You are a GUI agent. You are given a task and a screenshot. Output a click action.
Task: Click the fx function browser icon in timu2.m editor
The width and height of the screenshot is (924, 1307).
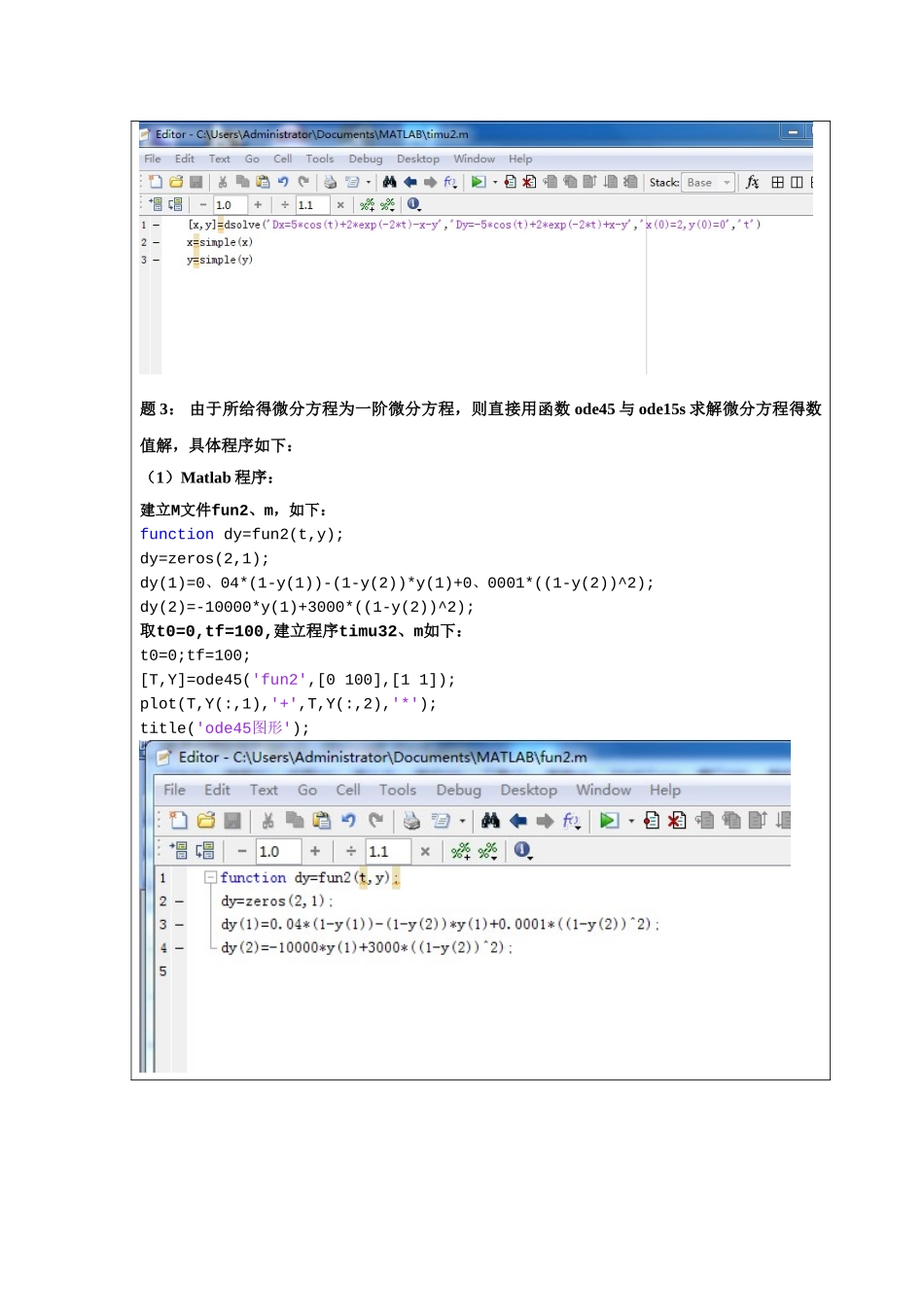pyautogui.click(x=752, y=182)
